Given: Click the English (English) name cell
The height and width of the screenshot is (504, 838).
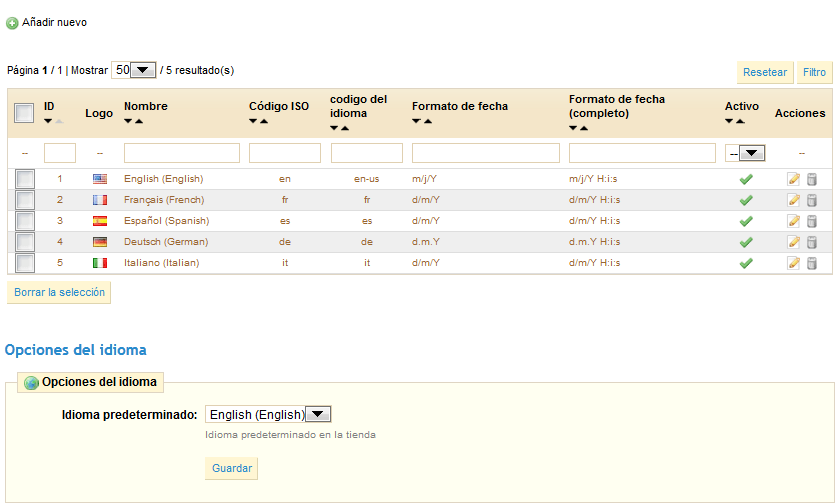Looking at the screenshot, I should point(164,179).
